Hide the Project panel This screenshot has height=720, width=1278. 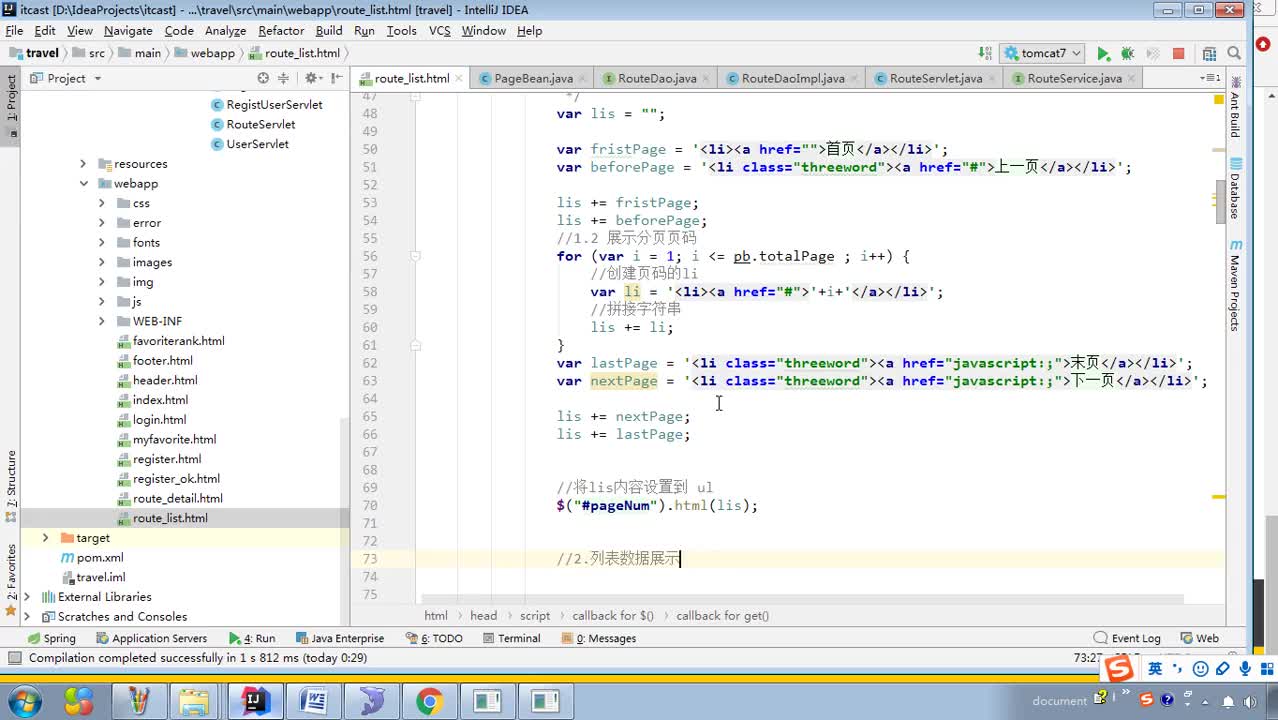tap(335, 78)
